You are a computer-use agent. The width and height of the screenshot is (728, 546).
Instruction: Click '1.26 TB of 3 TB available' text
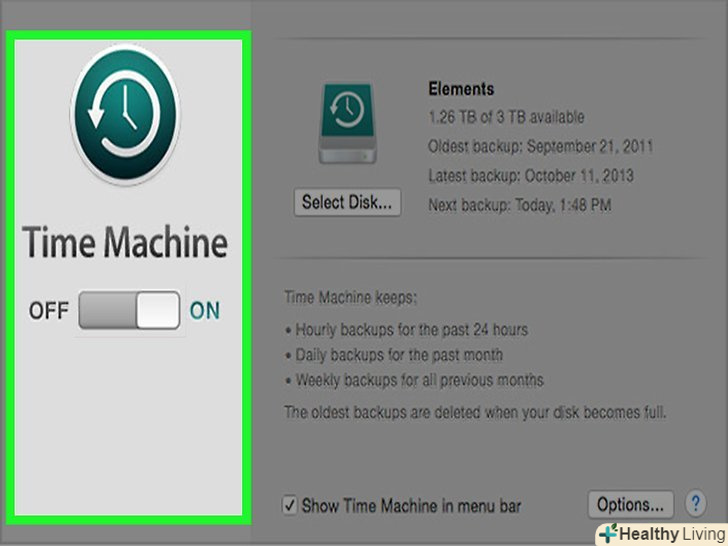tap(506, 117)
